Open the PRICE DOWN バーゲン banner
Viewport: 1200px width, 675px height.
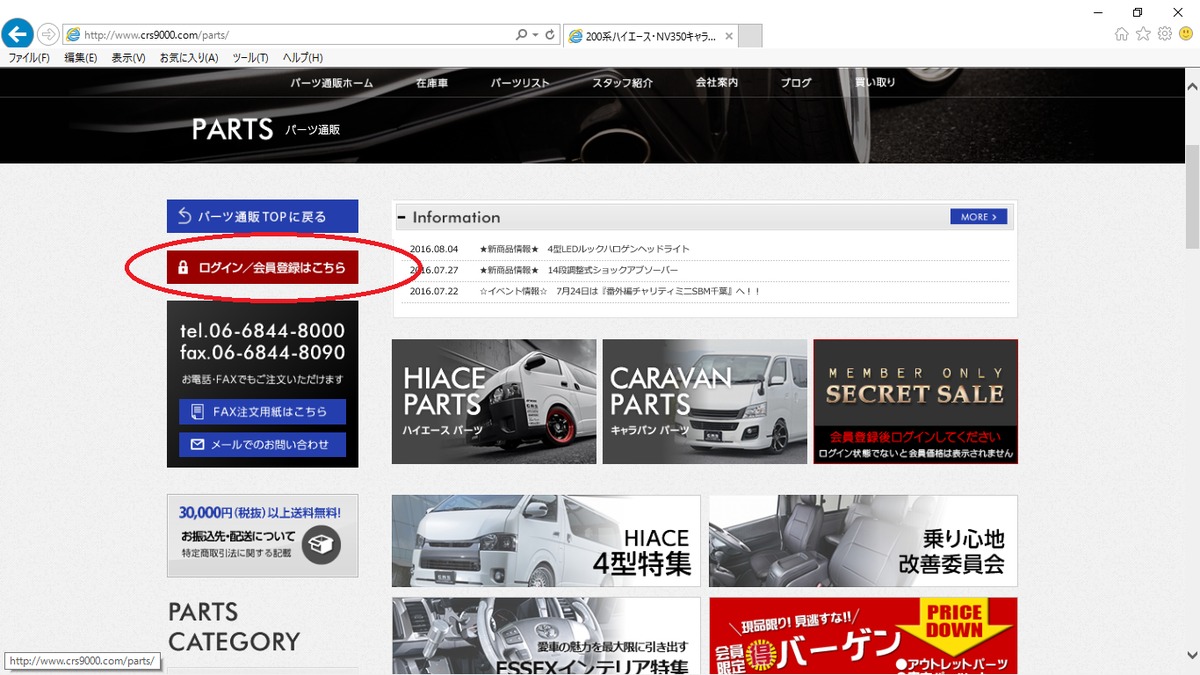coord(863,636)
